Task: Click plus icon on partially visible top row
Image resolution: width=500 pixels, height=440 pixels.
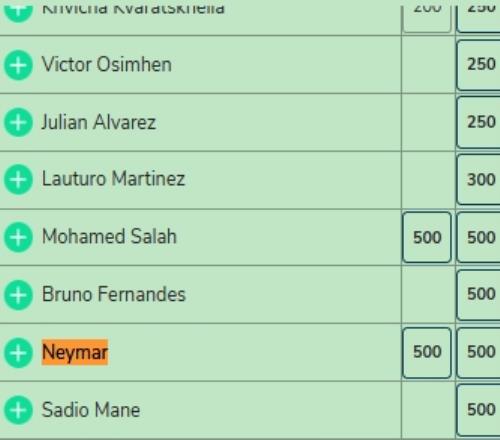Action: (x=18, y=11)
